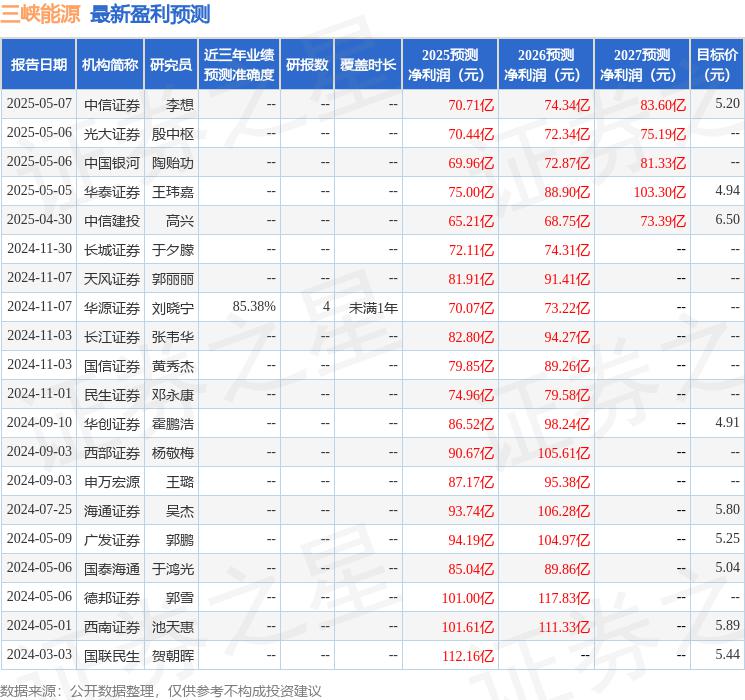Click analyst name 殷中枢
The width and height of the screenshot is (745, 700).
[172, 134]
